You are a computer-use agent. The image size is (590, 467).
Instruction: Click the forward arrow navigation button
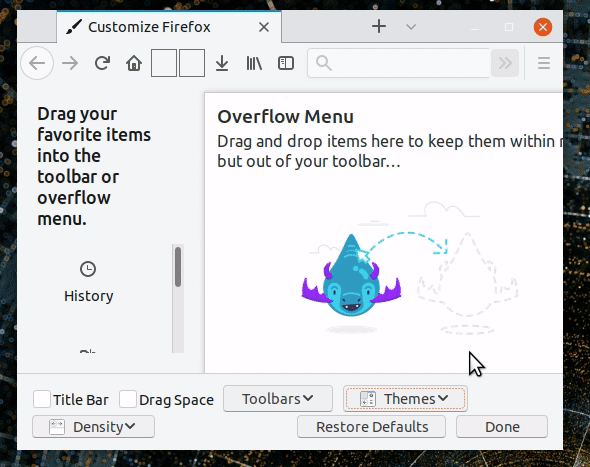tap(70, 63)
